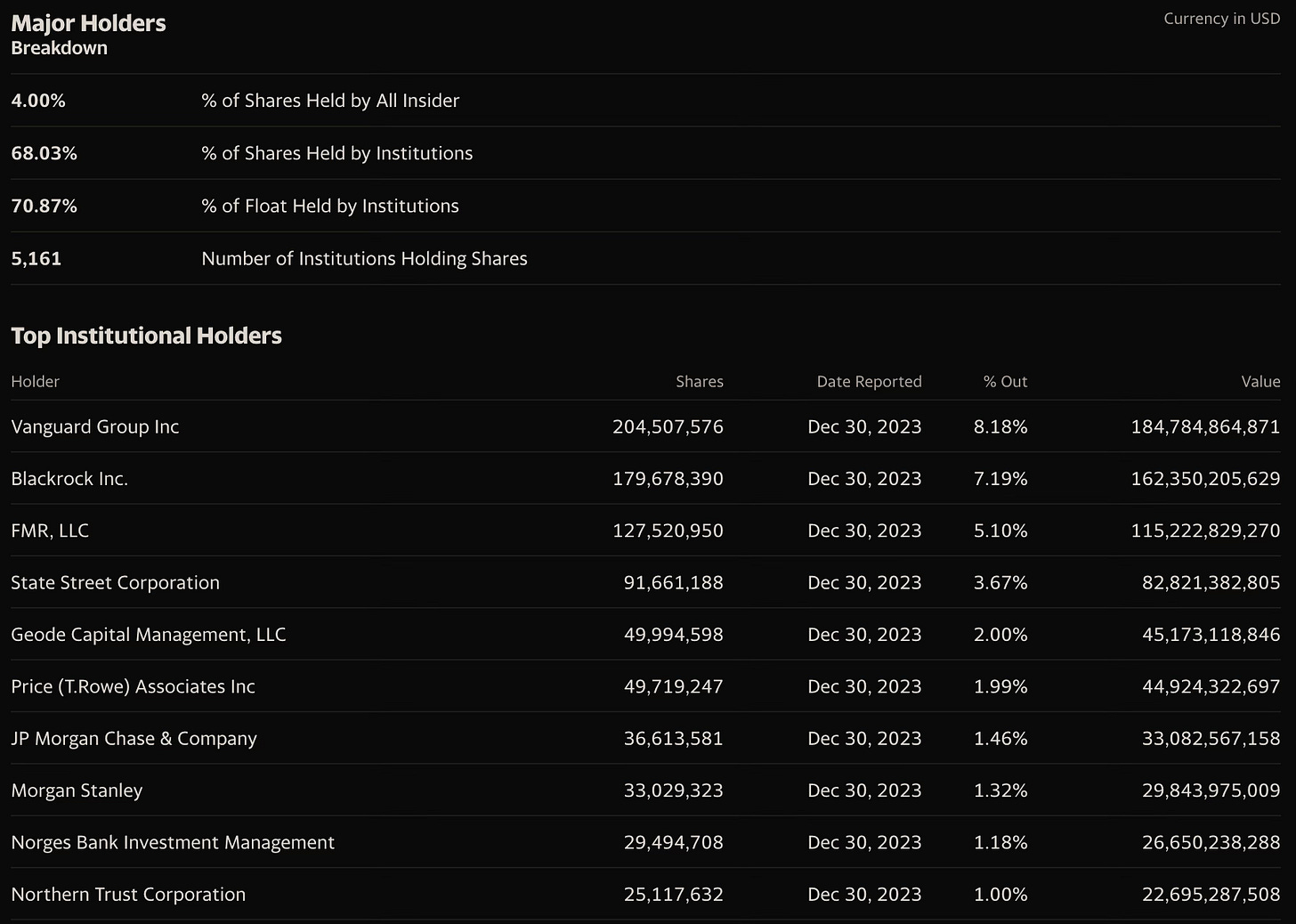Screen dimensions: 1296x924
Task: Click Northern Trust value 22,695,287,508
Action: (1211, 895)
